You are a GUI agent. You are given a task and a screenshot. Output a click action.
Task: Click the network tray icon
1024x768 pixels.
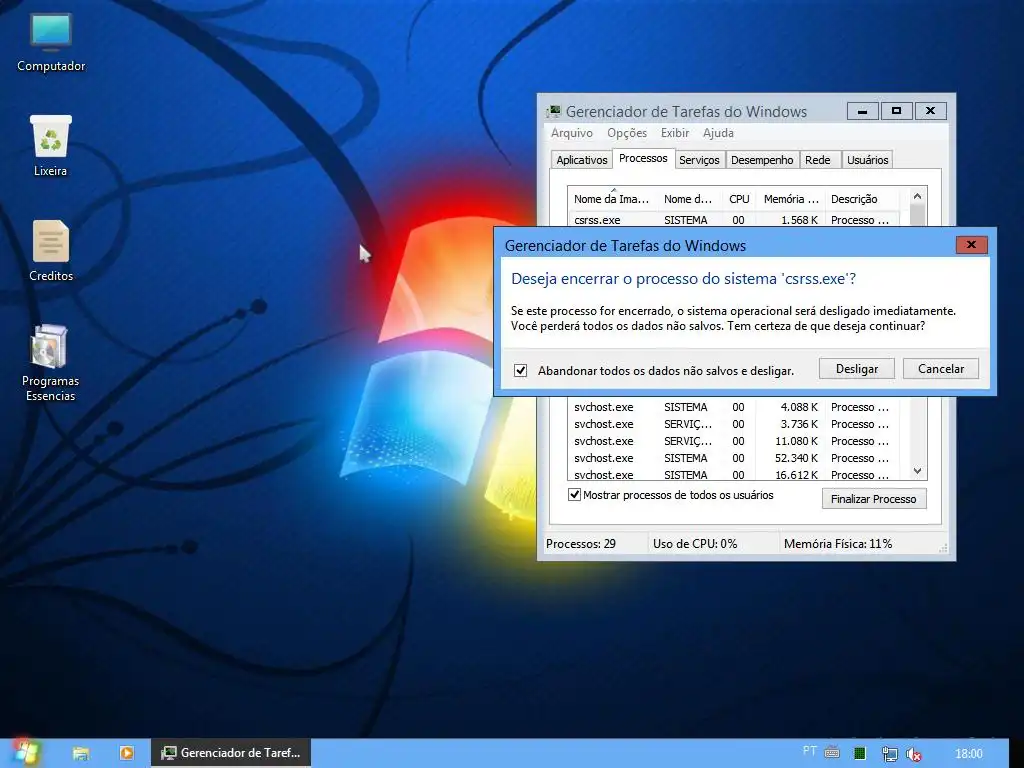[x=889, y=754]
